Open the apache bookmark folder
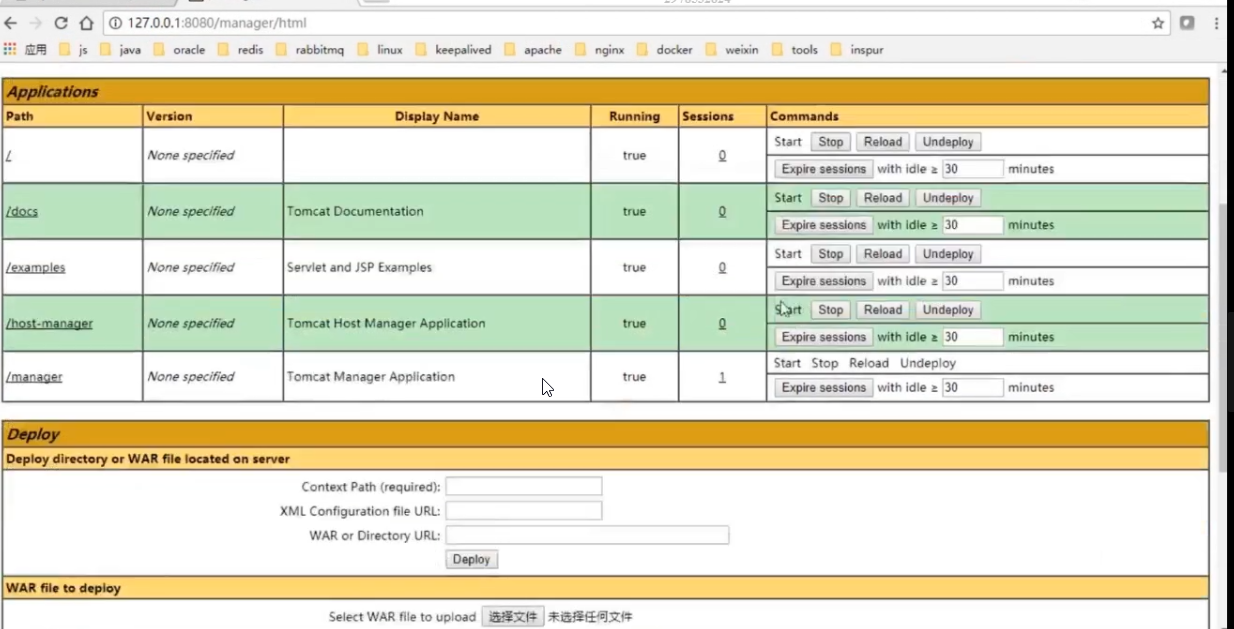This screenshot has width=1234, height=629. tap(533, 49)
